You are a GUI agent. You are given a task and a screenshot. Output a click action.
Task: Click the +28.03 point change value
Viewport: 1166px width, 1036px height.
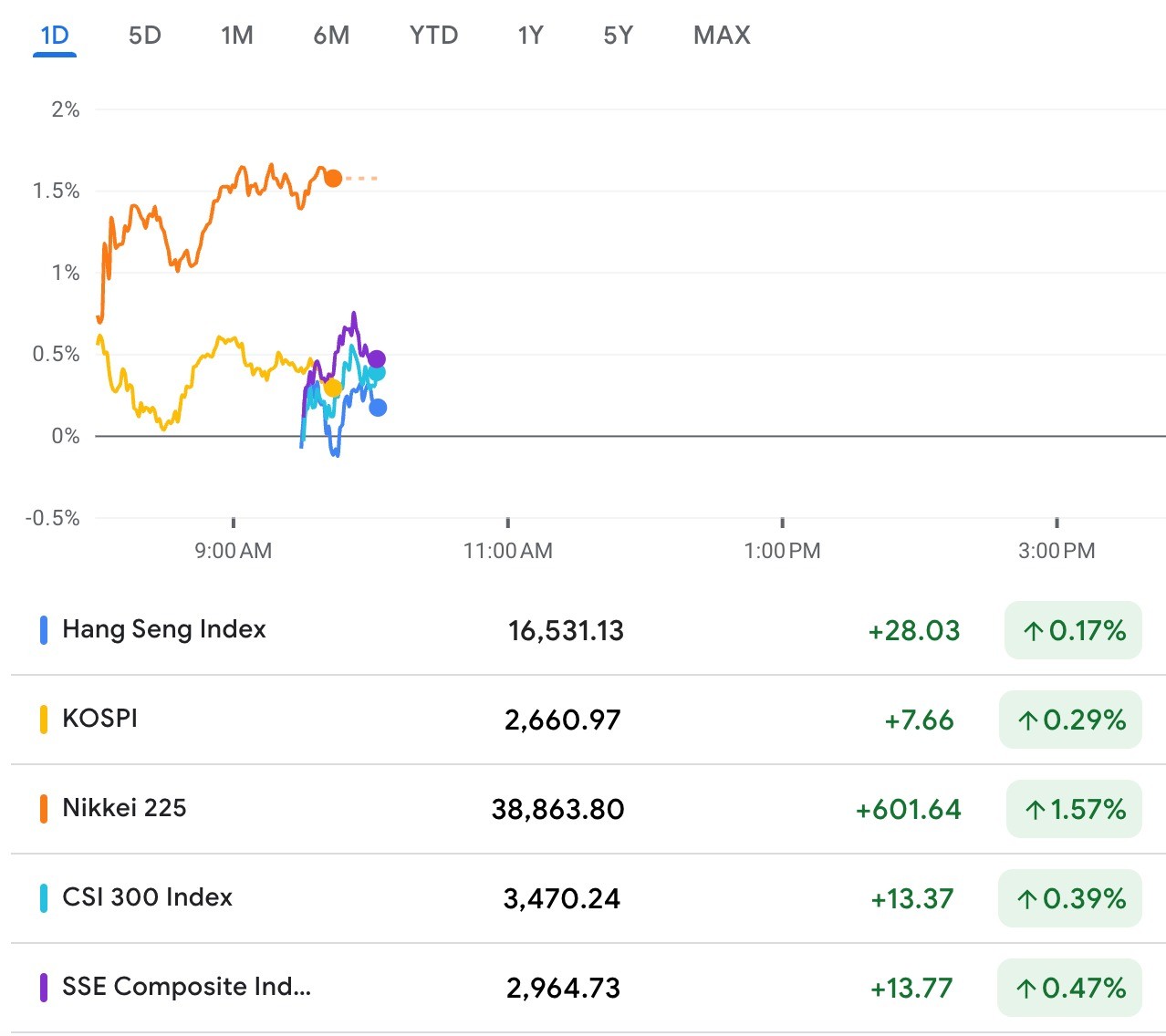[914, 630]
